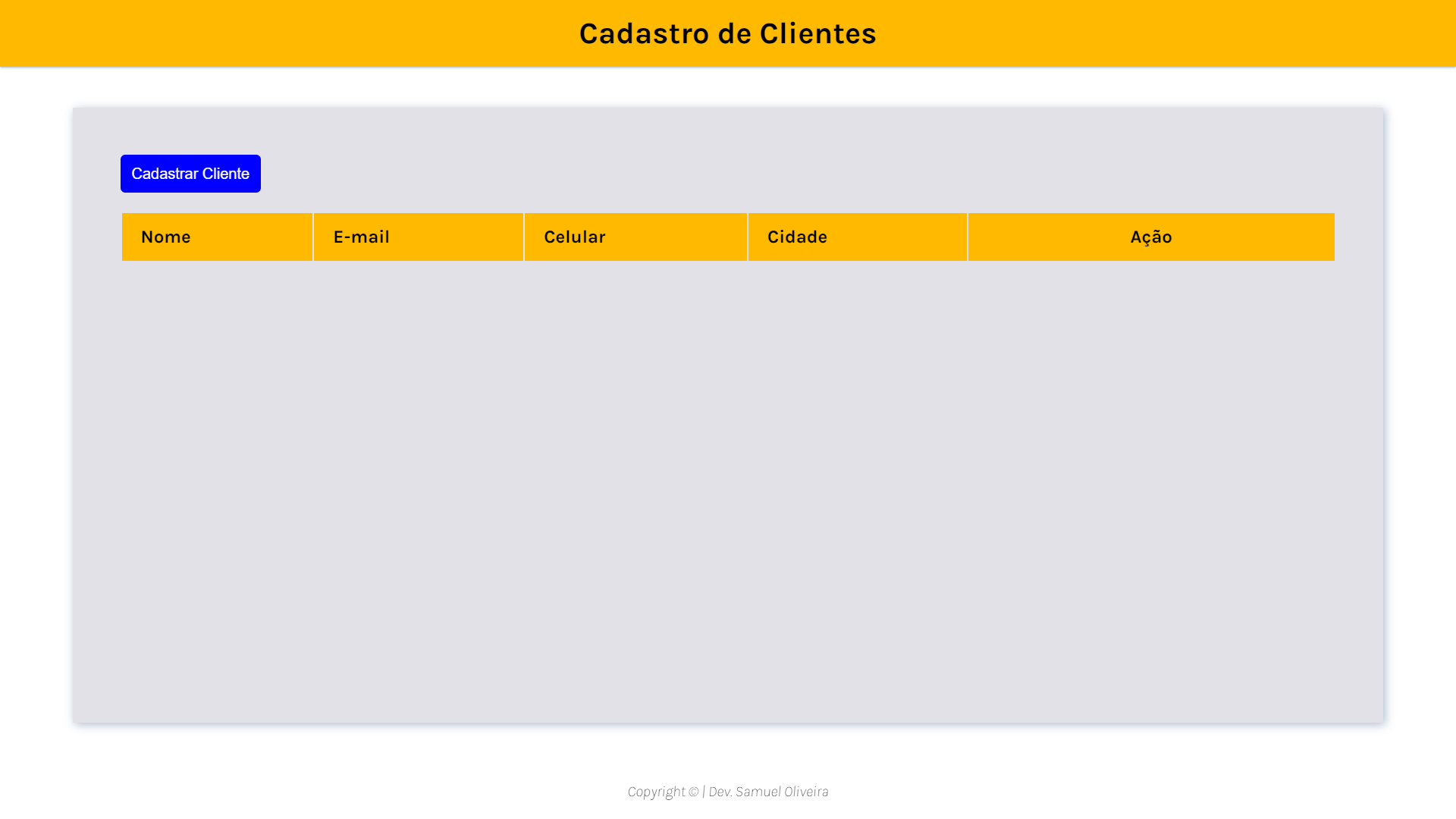
Task: Click the word Oliveira in footer
Action: point(806,792)
